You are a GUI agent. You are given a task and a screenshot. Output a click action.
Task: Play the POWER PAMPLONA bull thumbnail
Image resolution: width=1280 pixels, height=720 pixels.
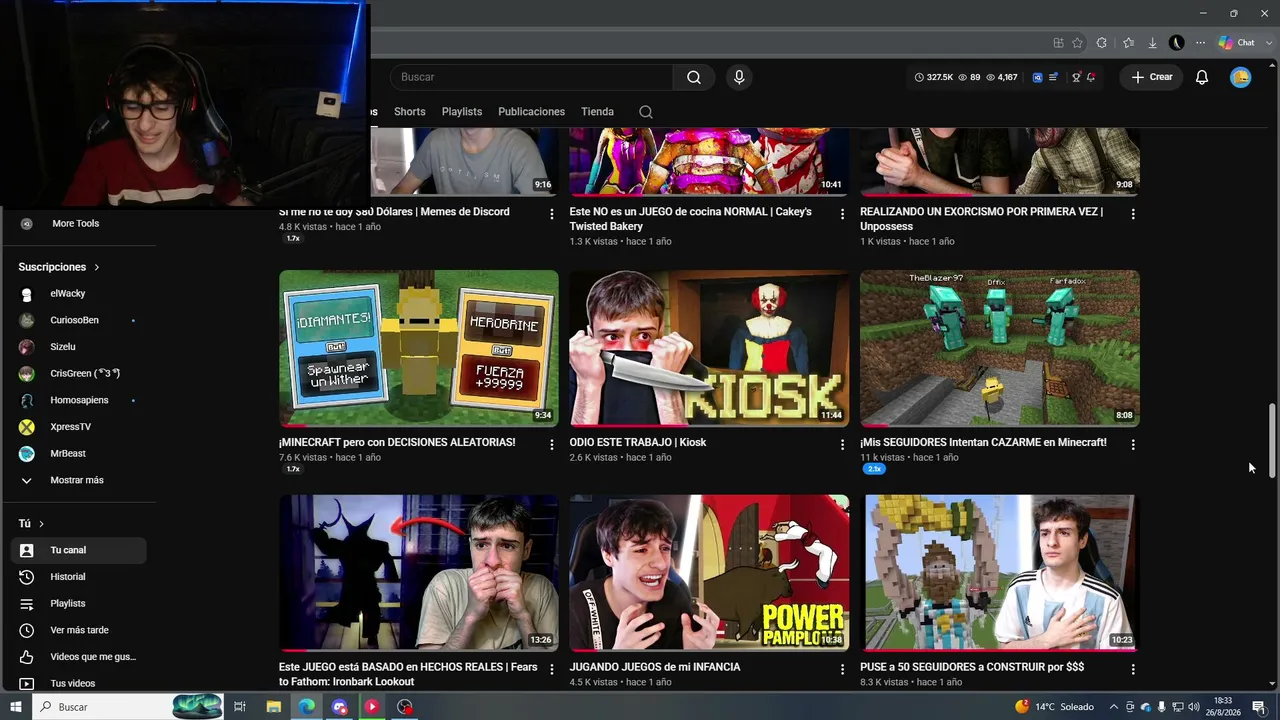(709, 573)
